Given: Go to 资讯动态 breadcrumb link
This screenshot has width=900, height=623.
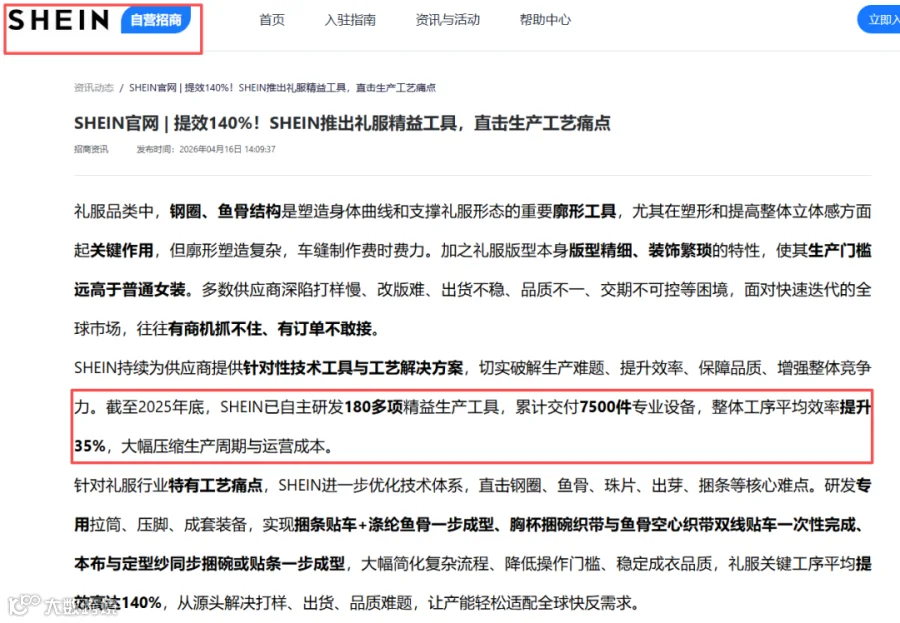Looking at the screenshot, I should (94, 87).
